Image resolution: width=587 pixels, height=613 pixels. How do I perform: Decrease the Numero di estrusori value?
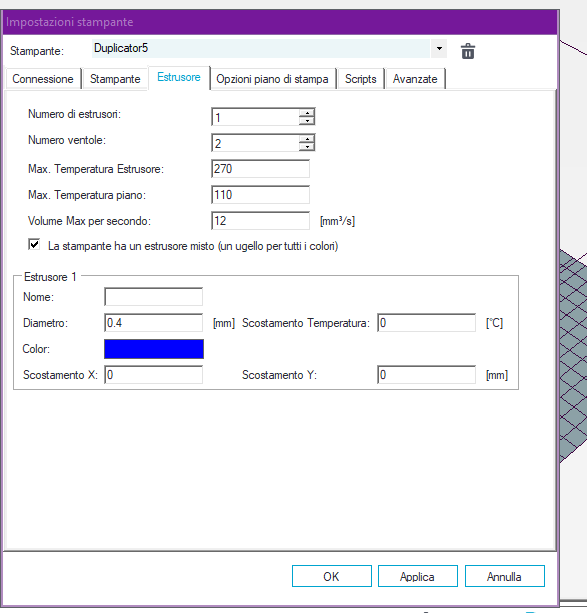coord(307,121)
